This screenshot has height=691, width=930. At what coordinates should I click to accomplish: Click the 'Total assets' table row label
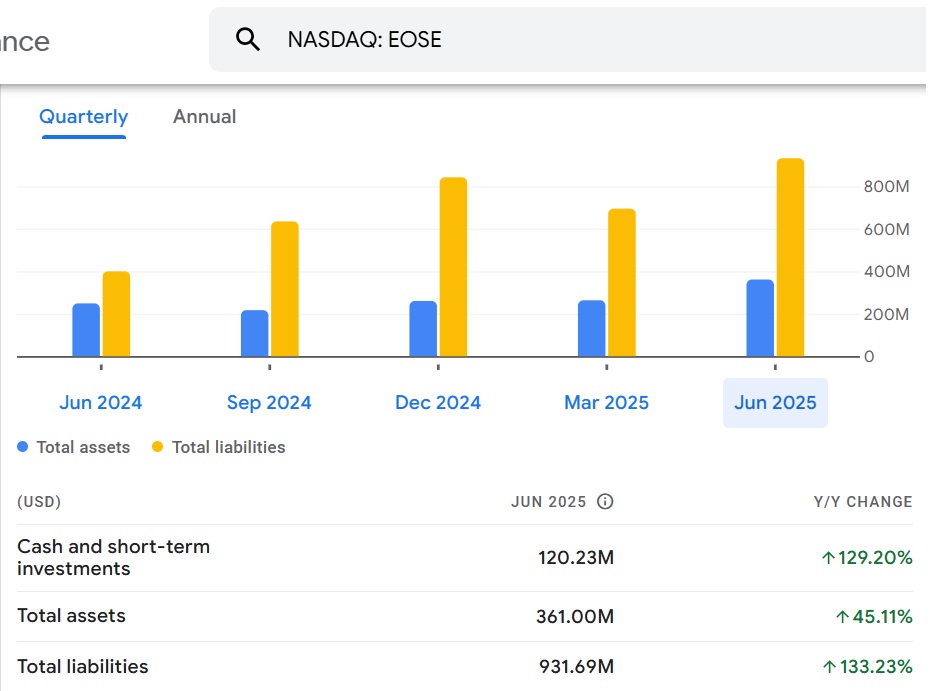point(71,616)
